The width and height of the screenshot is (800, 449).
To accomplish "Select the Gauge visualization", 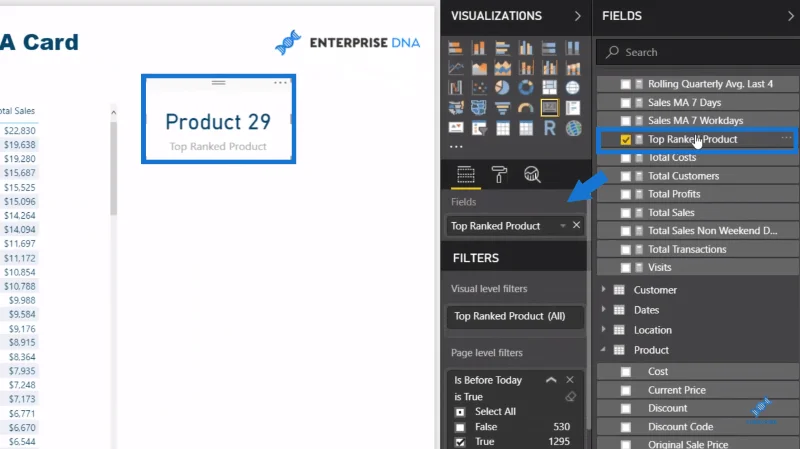I will (x=526, y=108).
